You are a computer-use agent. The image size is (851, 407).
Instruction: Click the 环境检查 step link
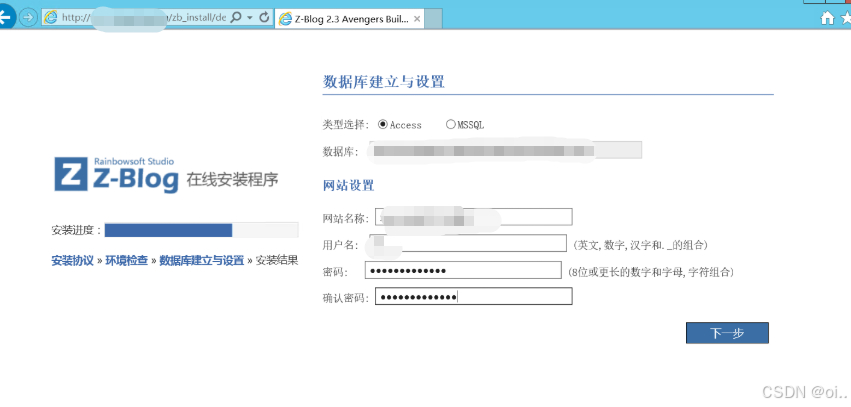126,260
